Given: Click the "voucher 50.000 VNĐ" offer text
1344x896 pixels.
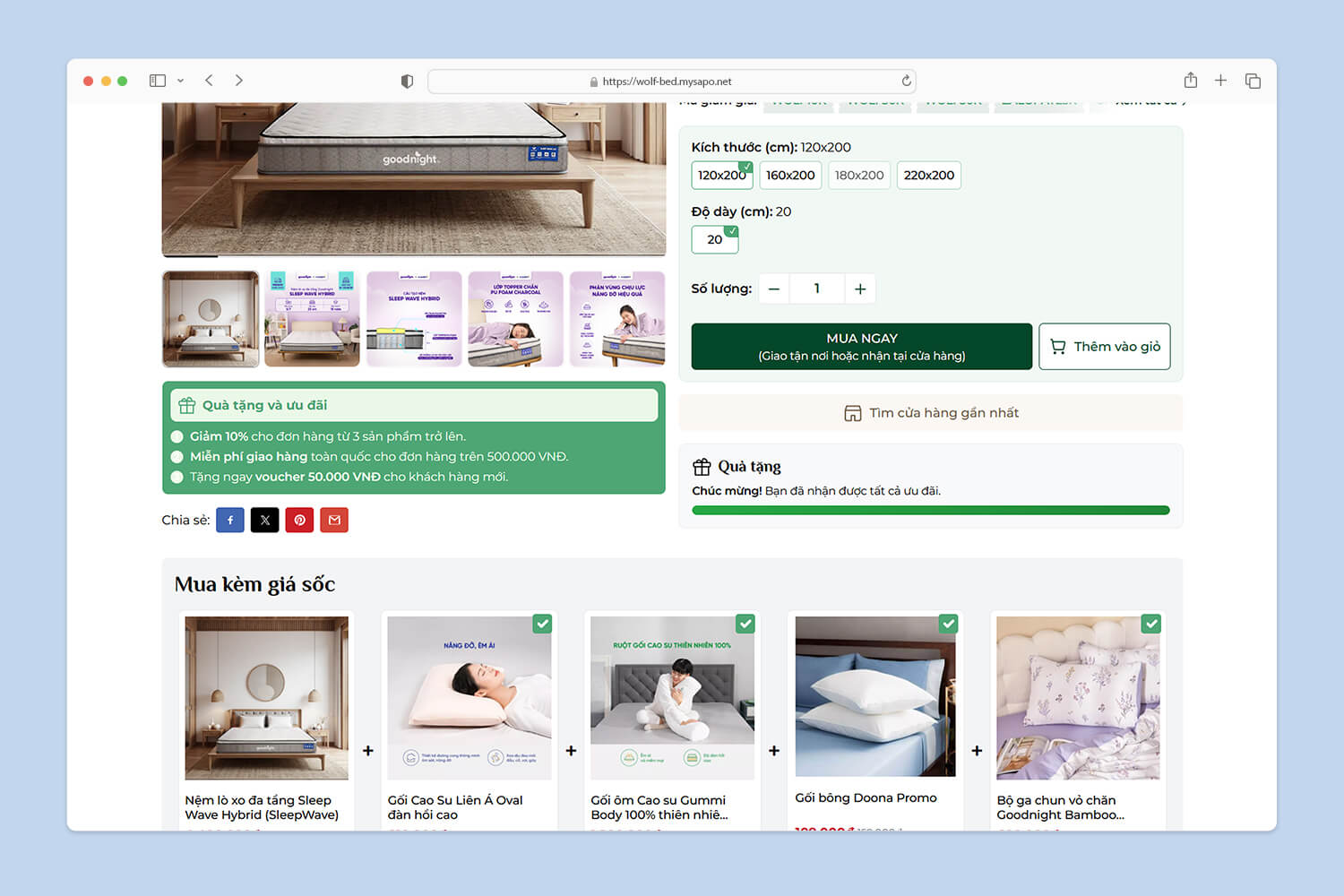Looking at the screenshot, I should click(318, 477).
